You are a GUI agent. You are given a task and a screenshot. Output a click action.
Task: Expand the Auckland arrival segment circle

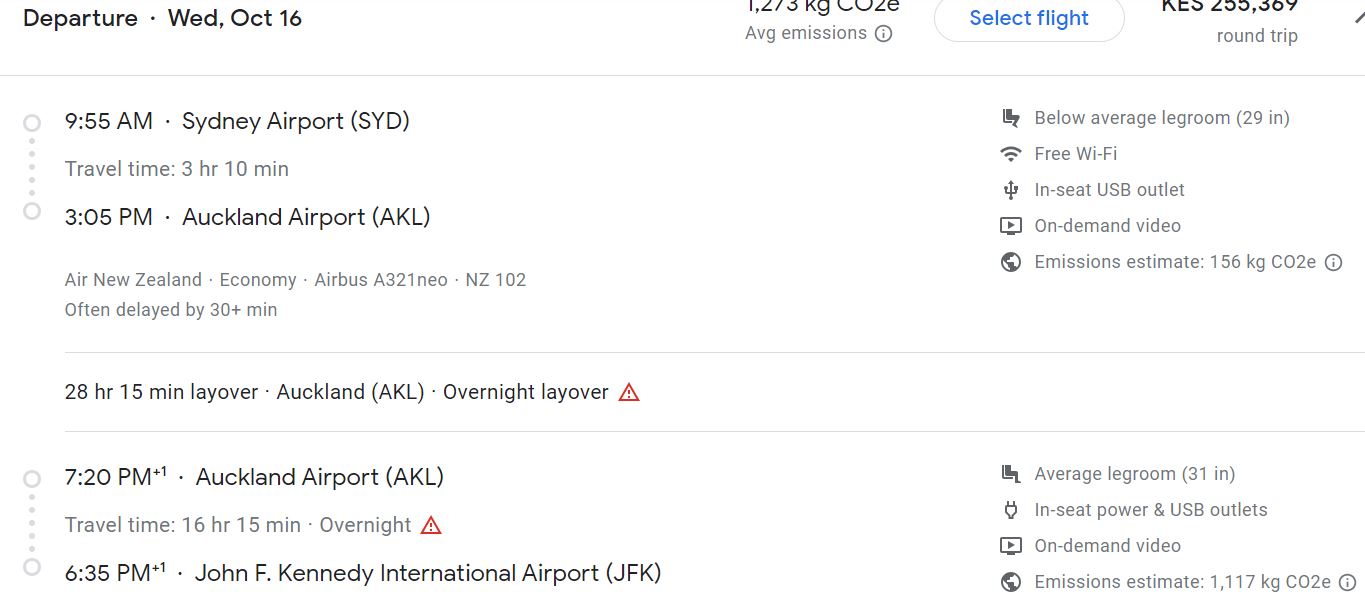pyautogui.click(x=31, y=211)
